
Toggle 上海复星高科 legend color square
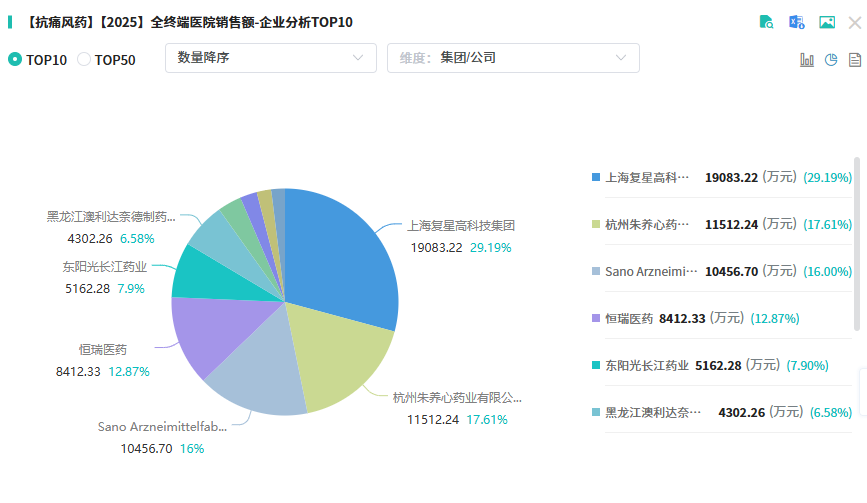click(596, 177)
